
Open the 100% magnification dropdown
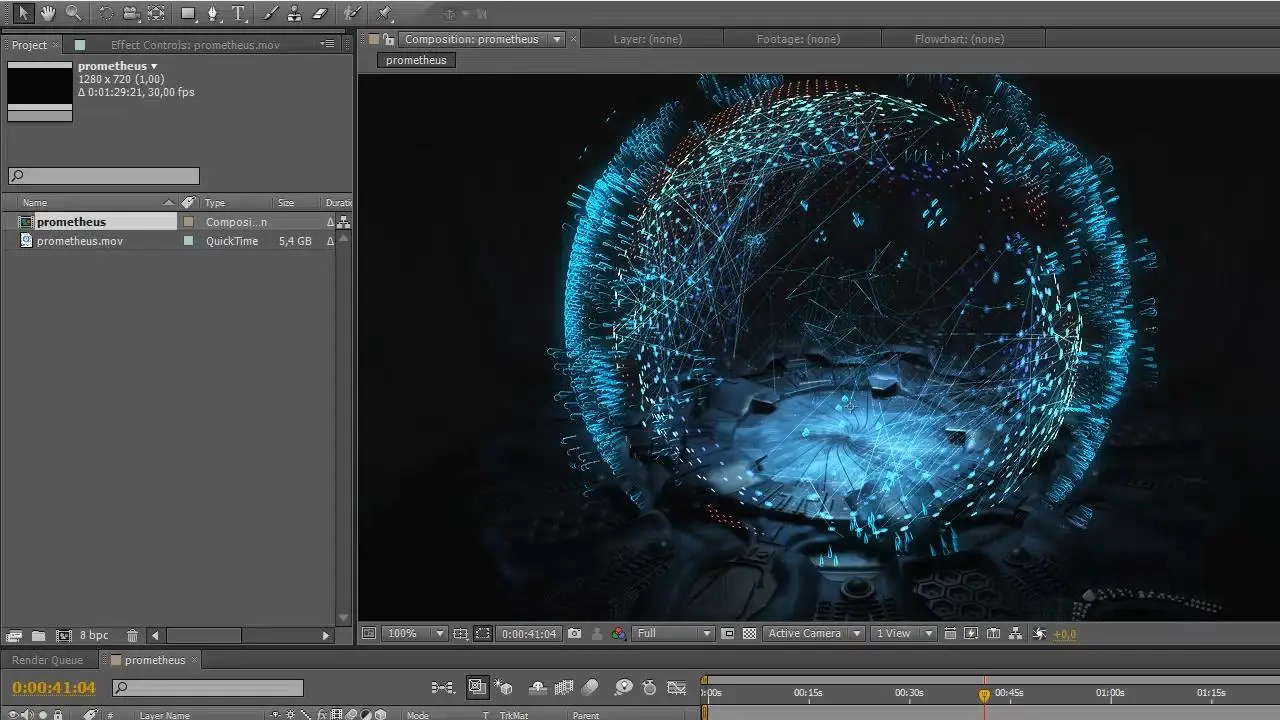[415, 633]
